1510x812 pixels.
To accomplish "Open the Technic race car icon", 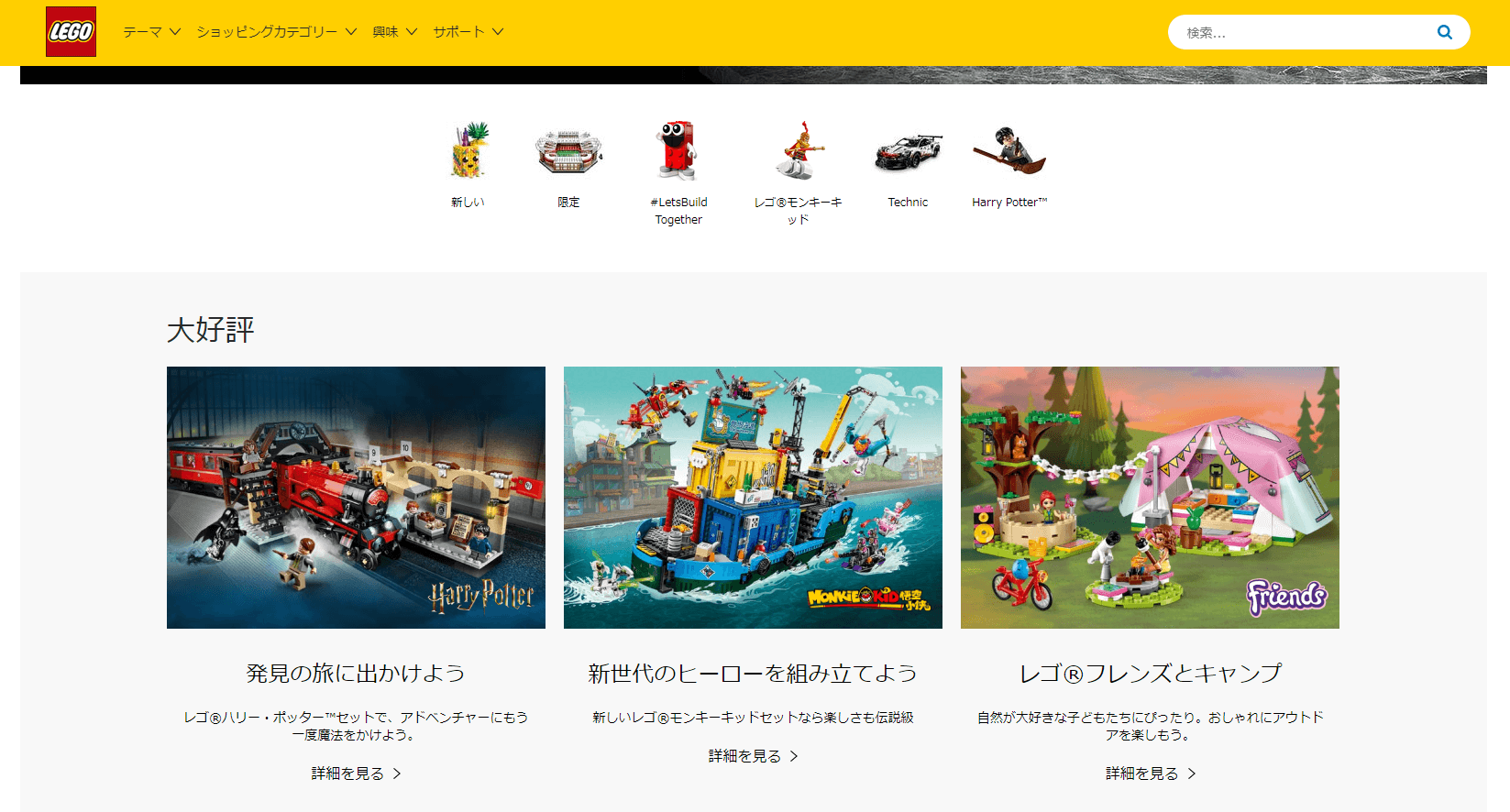I will (908, 152).
